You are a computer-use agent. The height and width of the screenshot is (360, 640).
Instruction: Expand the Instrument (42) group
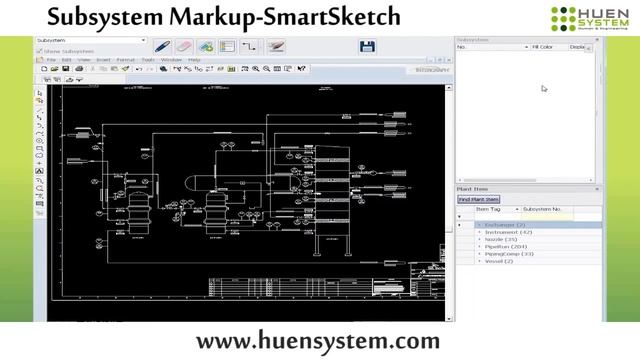[480, 232]
